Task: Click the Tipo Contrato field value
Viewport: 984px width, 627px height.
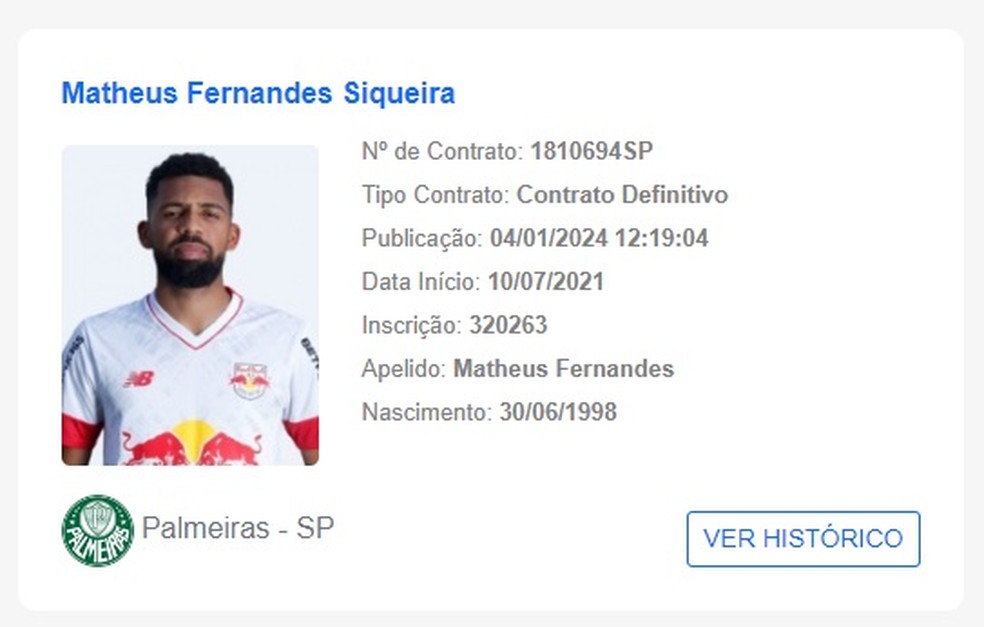Action: 622,195
